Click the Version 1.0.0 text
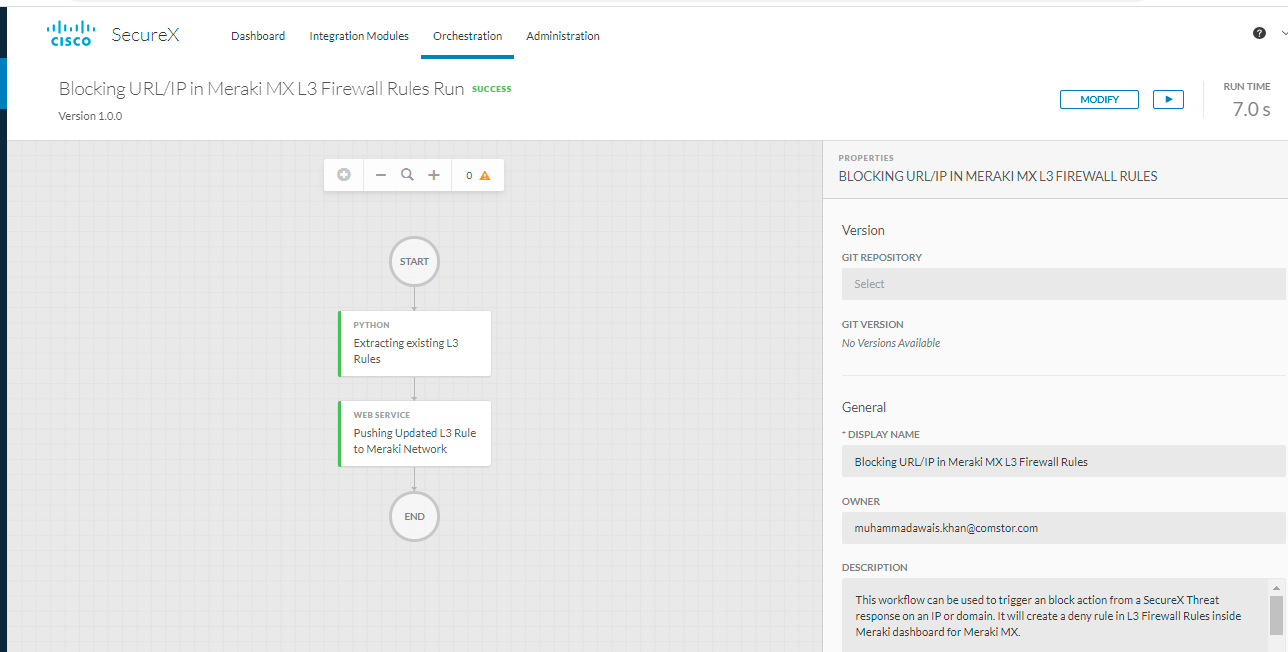1288x652 pixels. point(90,115)
